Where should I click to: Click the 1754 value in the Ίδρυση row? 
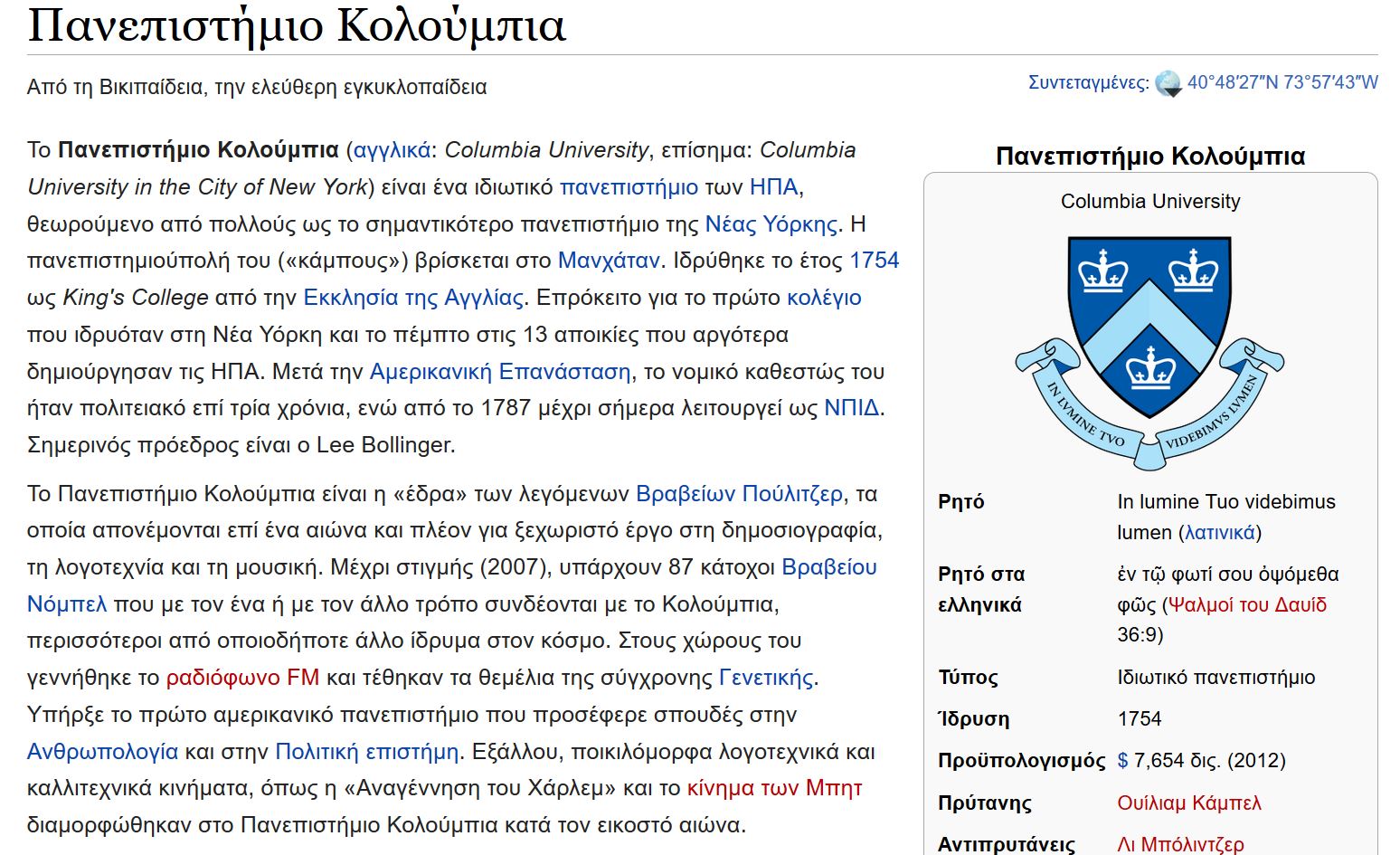[1139, 718]
